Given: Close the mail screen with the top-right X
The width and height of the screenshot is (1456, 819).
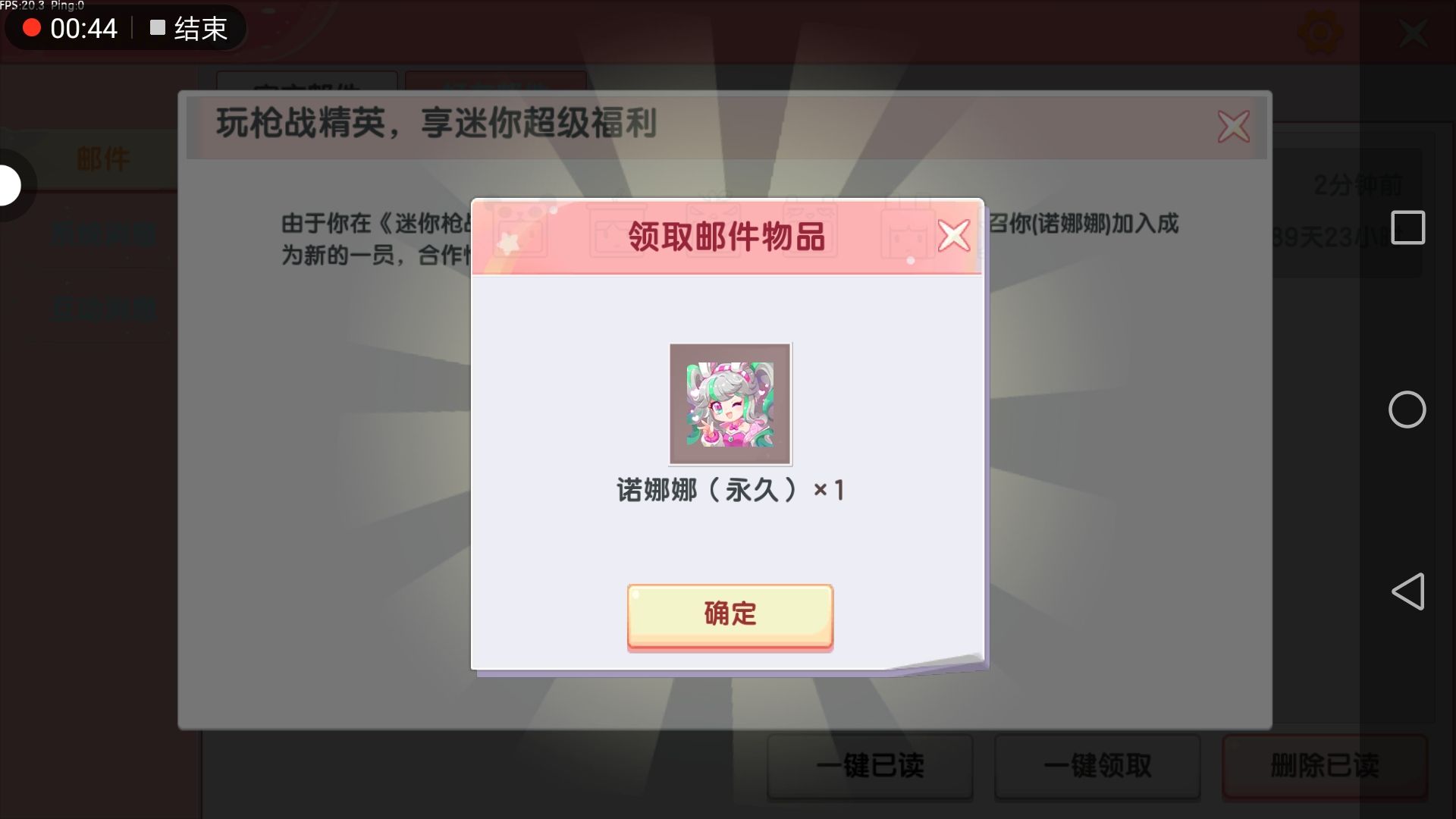Looking at the screenshot, I should pyautogui.click(x=1413, y=33).
